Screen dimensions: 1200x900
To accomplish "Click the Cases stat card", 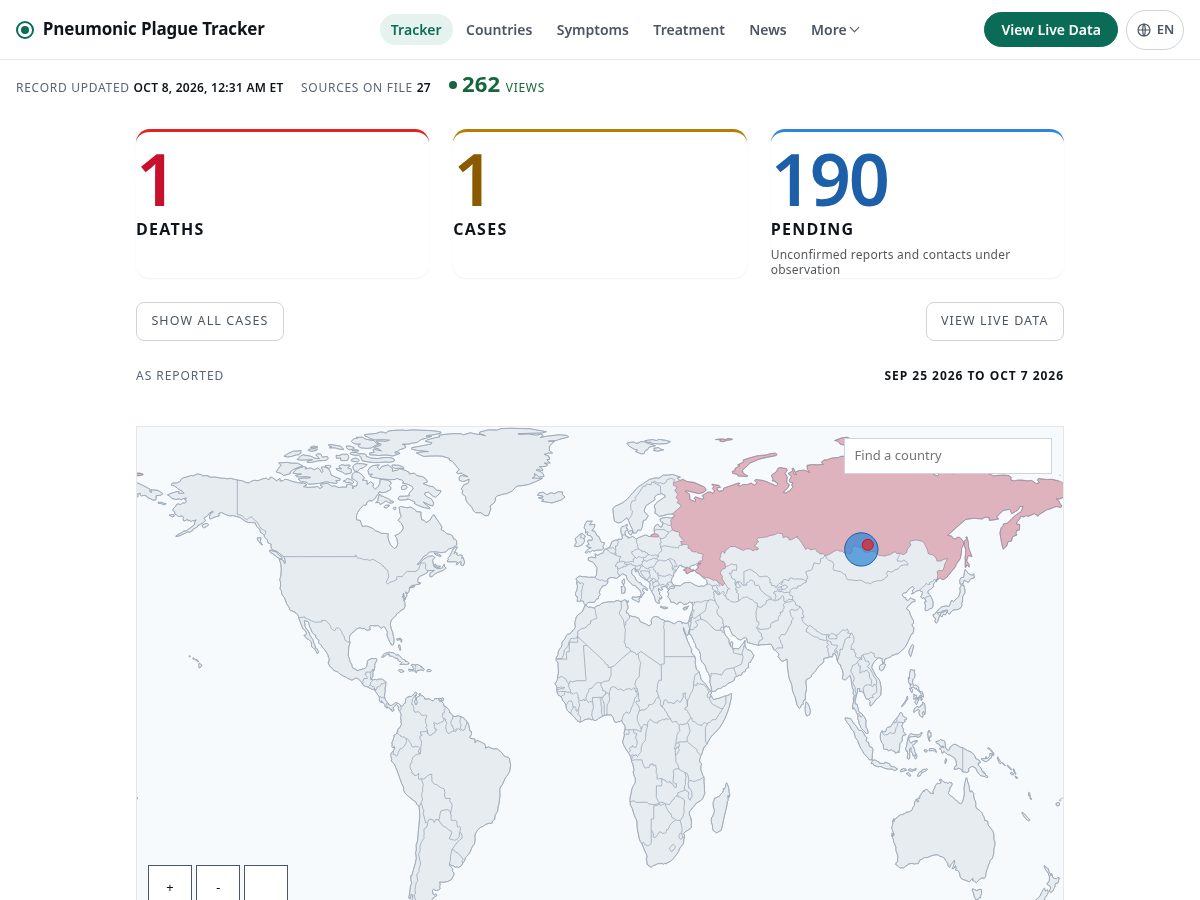I will coord(600,204).
